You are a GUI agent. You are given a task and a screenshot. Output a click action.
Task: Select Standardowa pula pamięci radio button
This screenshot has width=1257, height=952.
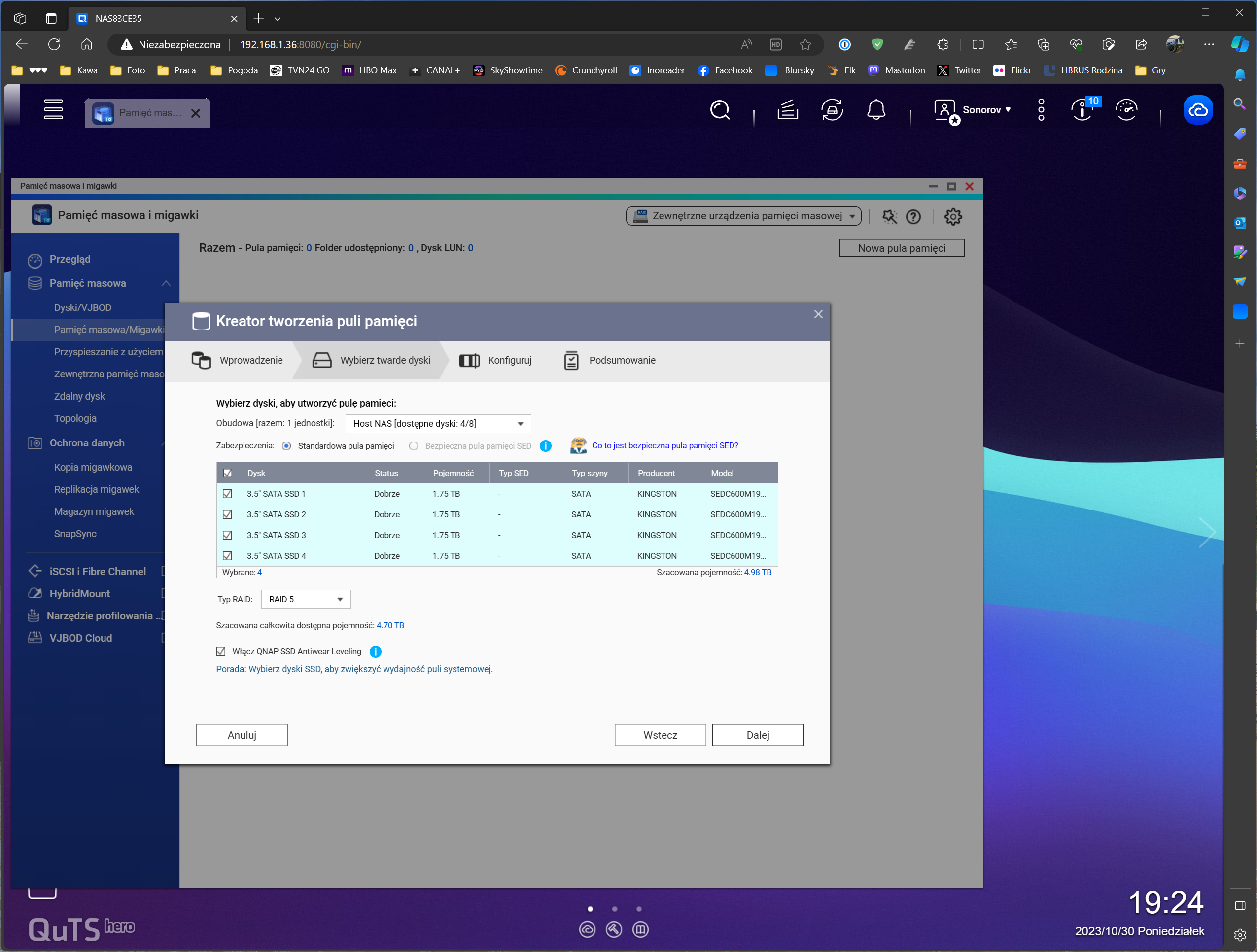click(286, 446)
